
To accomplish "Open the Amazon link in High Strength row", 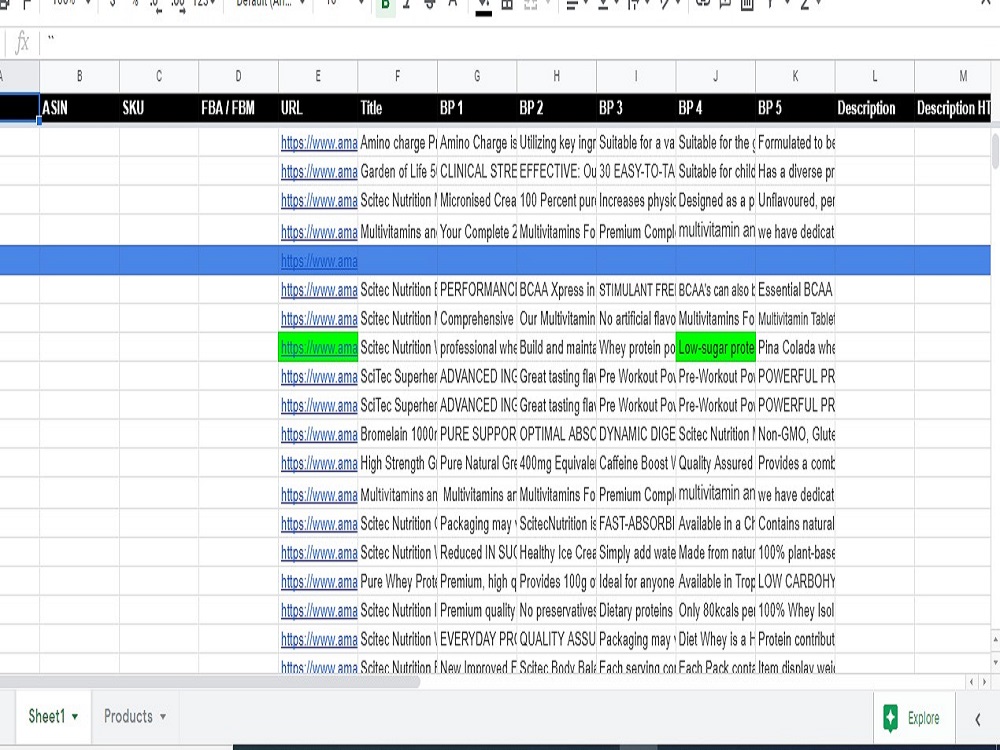I will (x=319, y=464).
